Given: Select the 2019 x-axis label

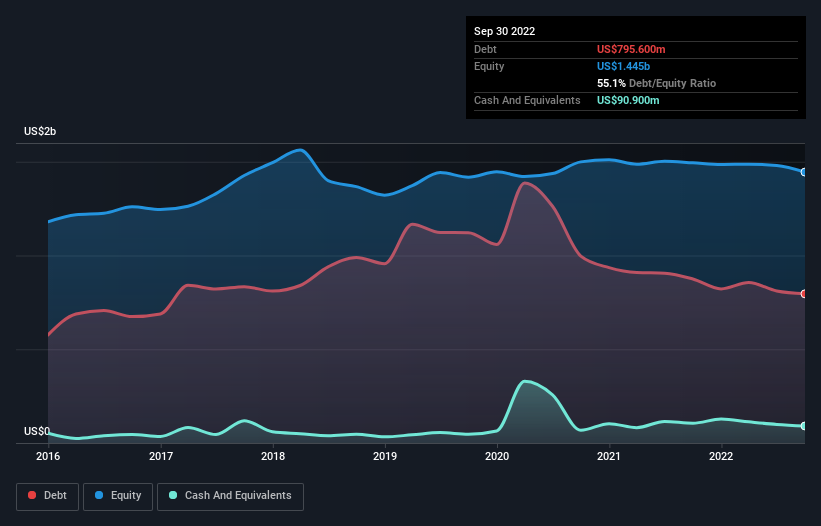Looking at the screenshot, I should coord(385,456).
